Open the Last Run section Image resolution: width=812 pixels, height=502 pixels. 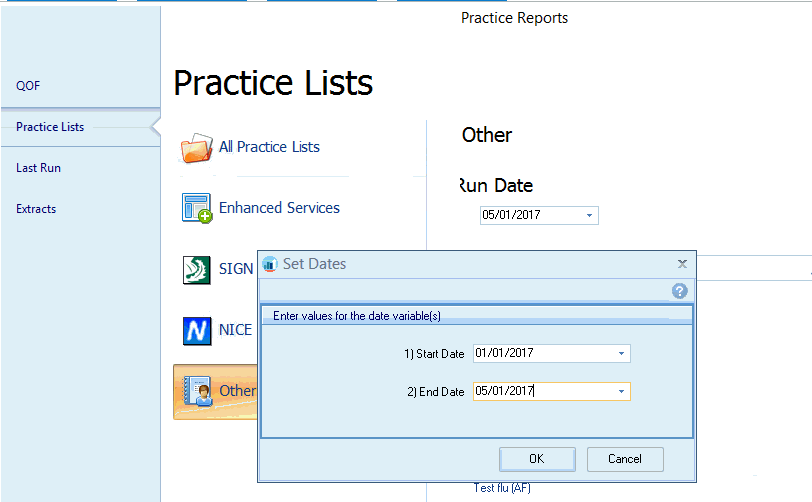tap(38, 168)
